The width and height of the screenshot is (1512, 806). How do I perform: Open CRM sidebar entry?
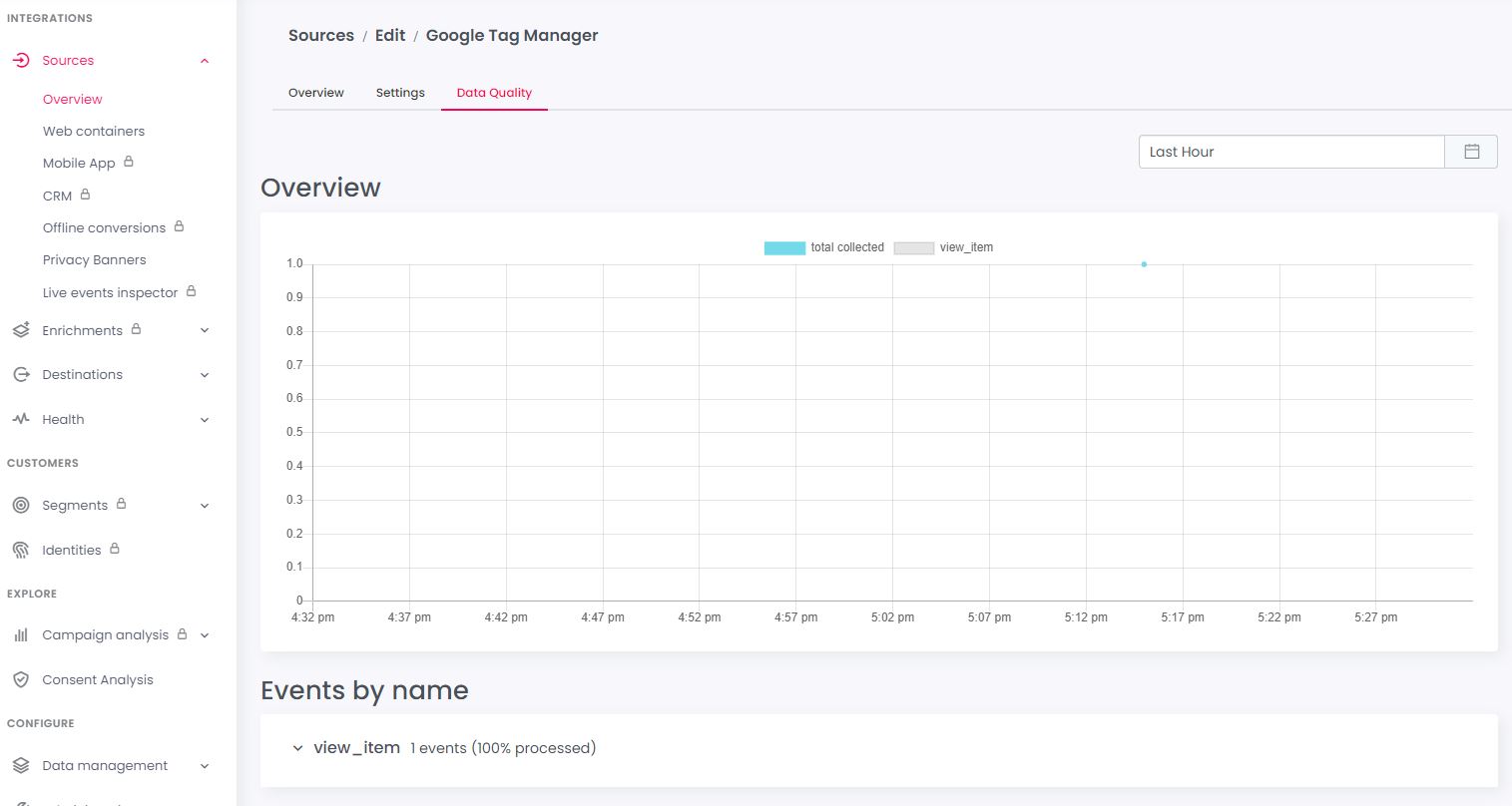click(x=57, y=196)
